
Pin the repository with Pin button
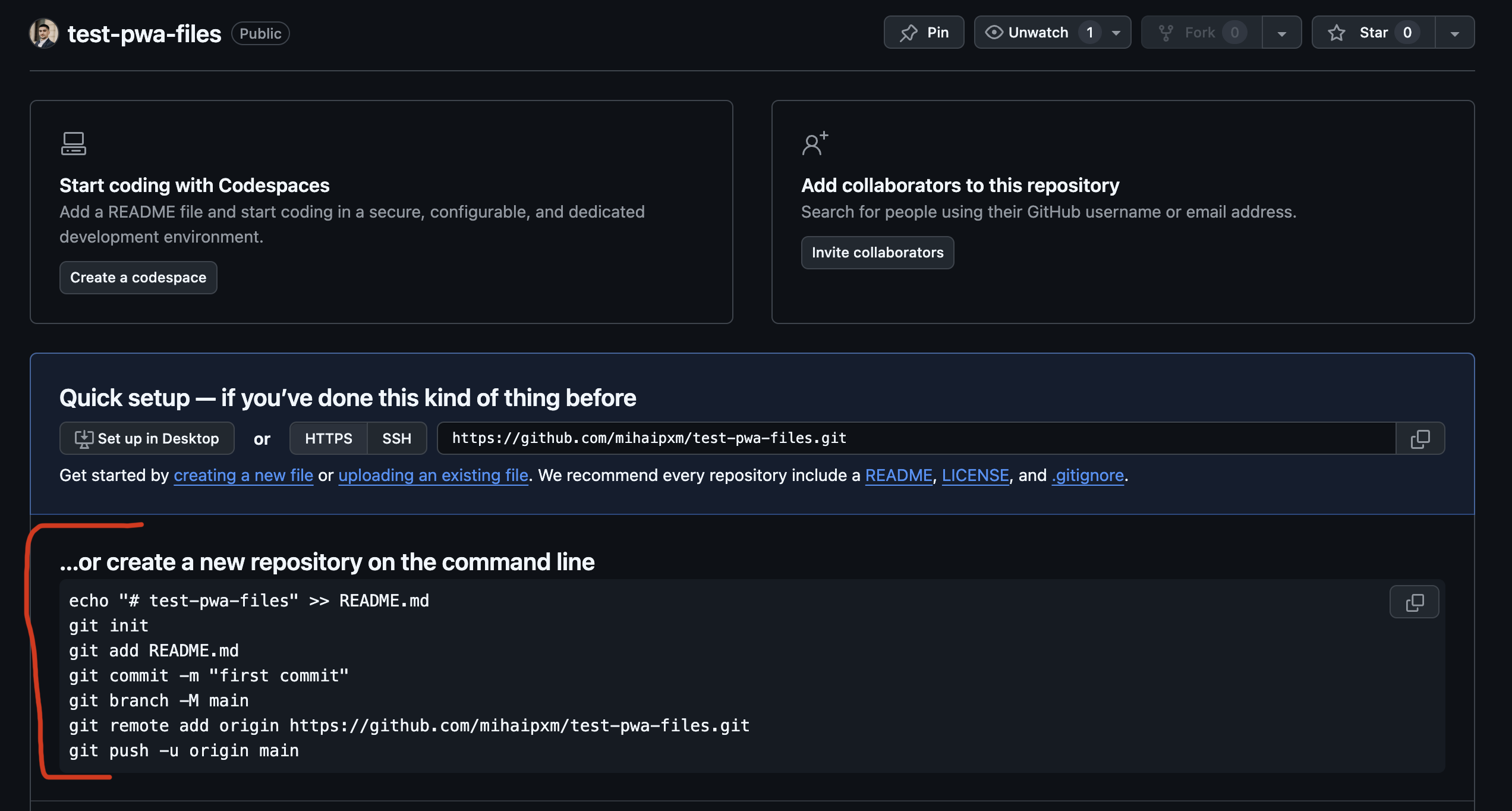[924, 32]
